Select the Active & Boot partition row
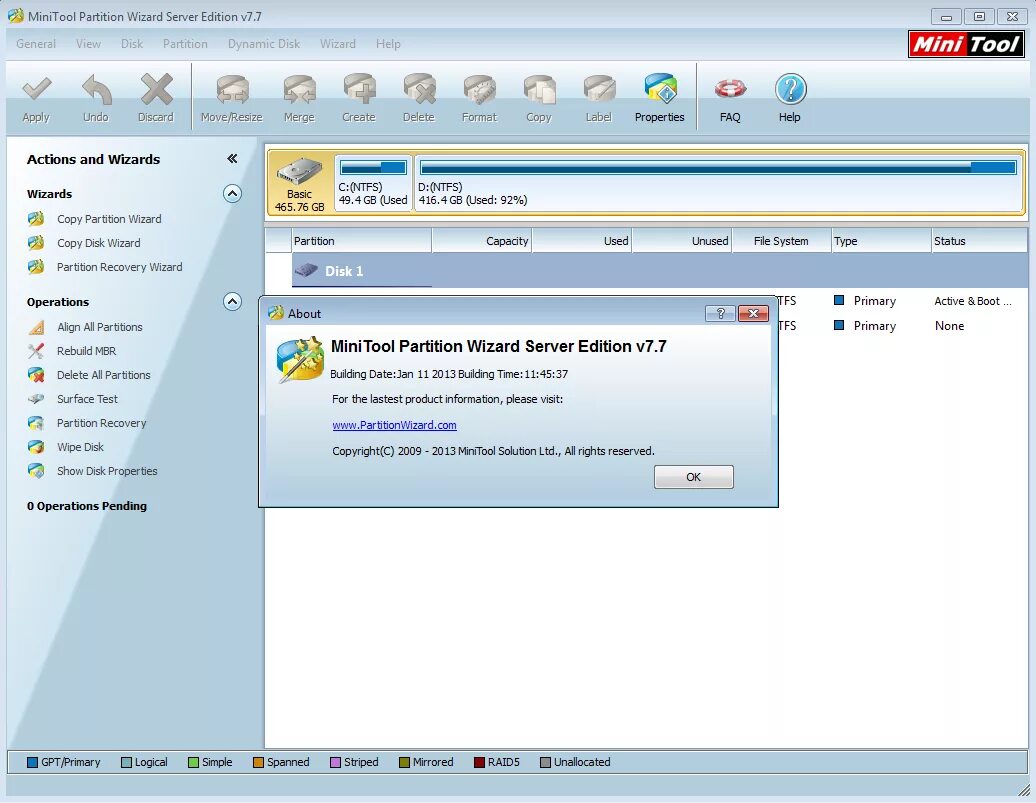This screenshot has width=1036, height=803. (x=903, y=301)
